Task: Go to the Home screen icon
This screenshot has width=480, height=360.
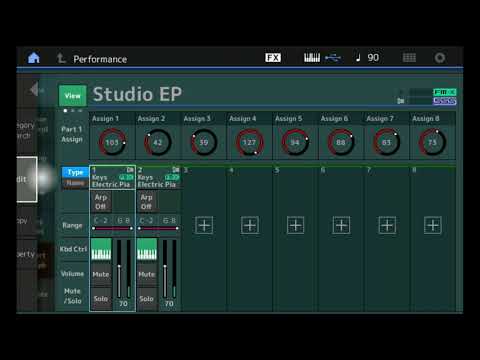Action: click(34, 58)
